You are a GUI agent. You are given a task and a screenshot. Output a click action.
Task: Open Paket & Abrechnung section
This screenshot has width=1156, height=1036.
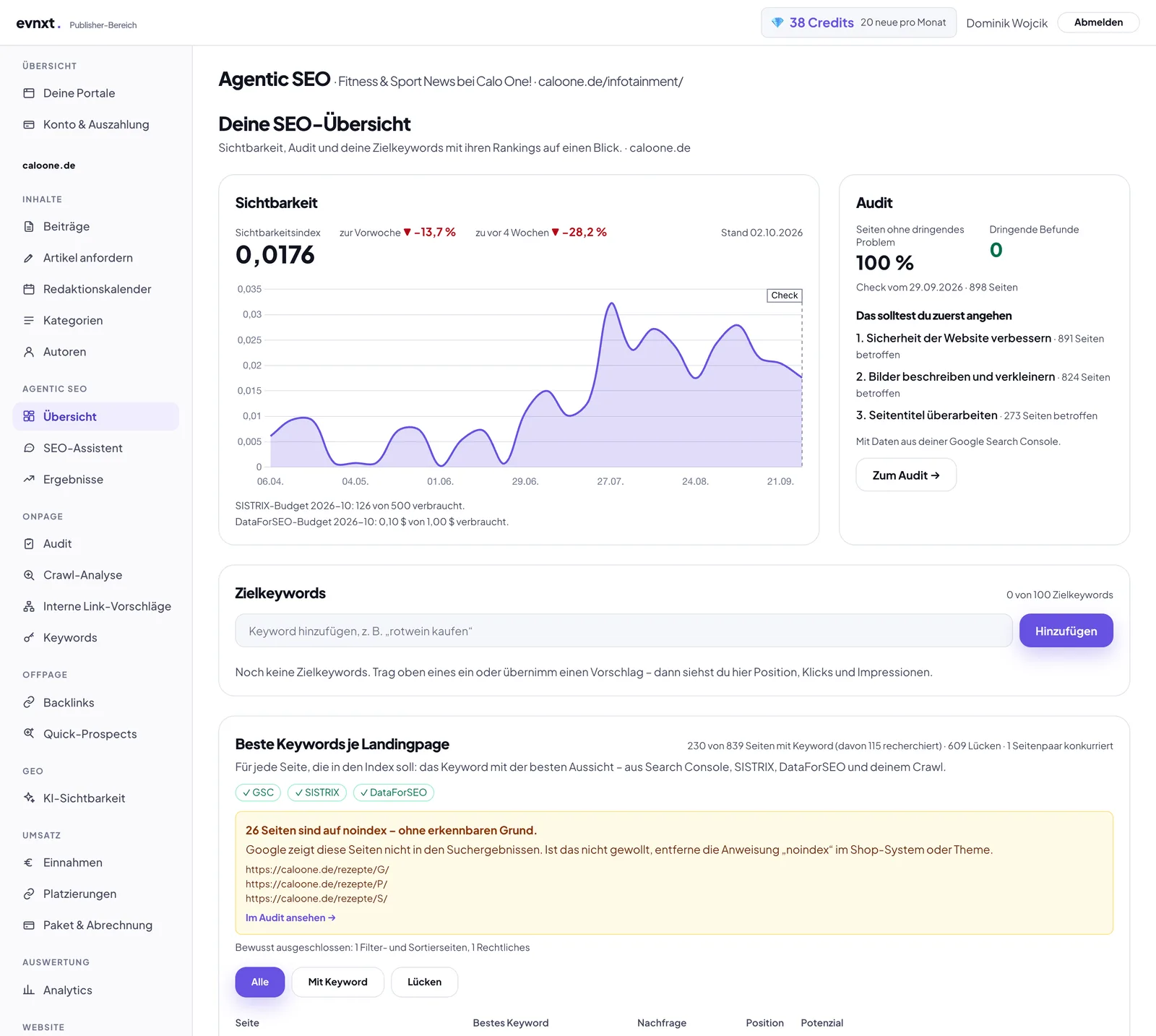96,925
